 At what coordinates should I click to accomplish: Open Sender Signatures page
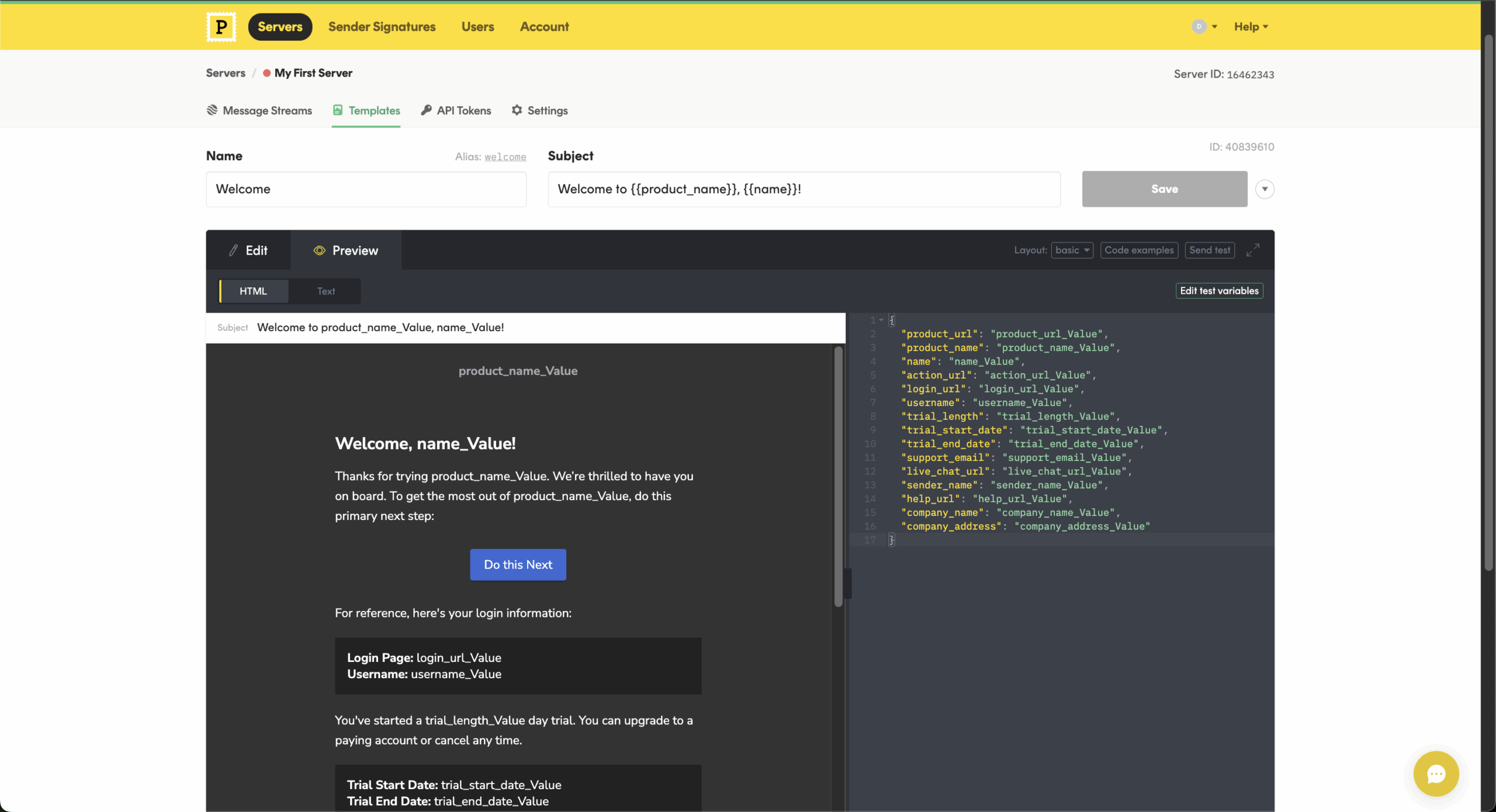click(382, 27)
